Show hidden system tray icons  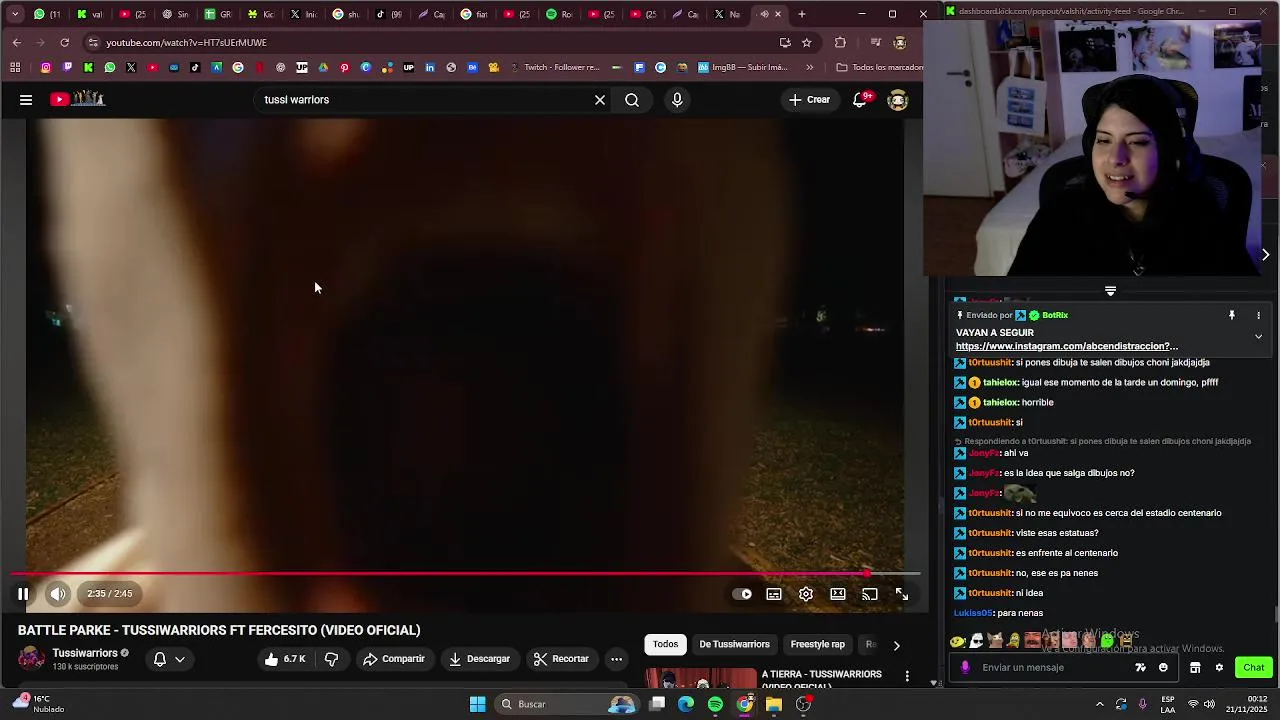1100,704
